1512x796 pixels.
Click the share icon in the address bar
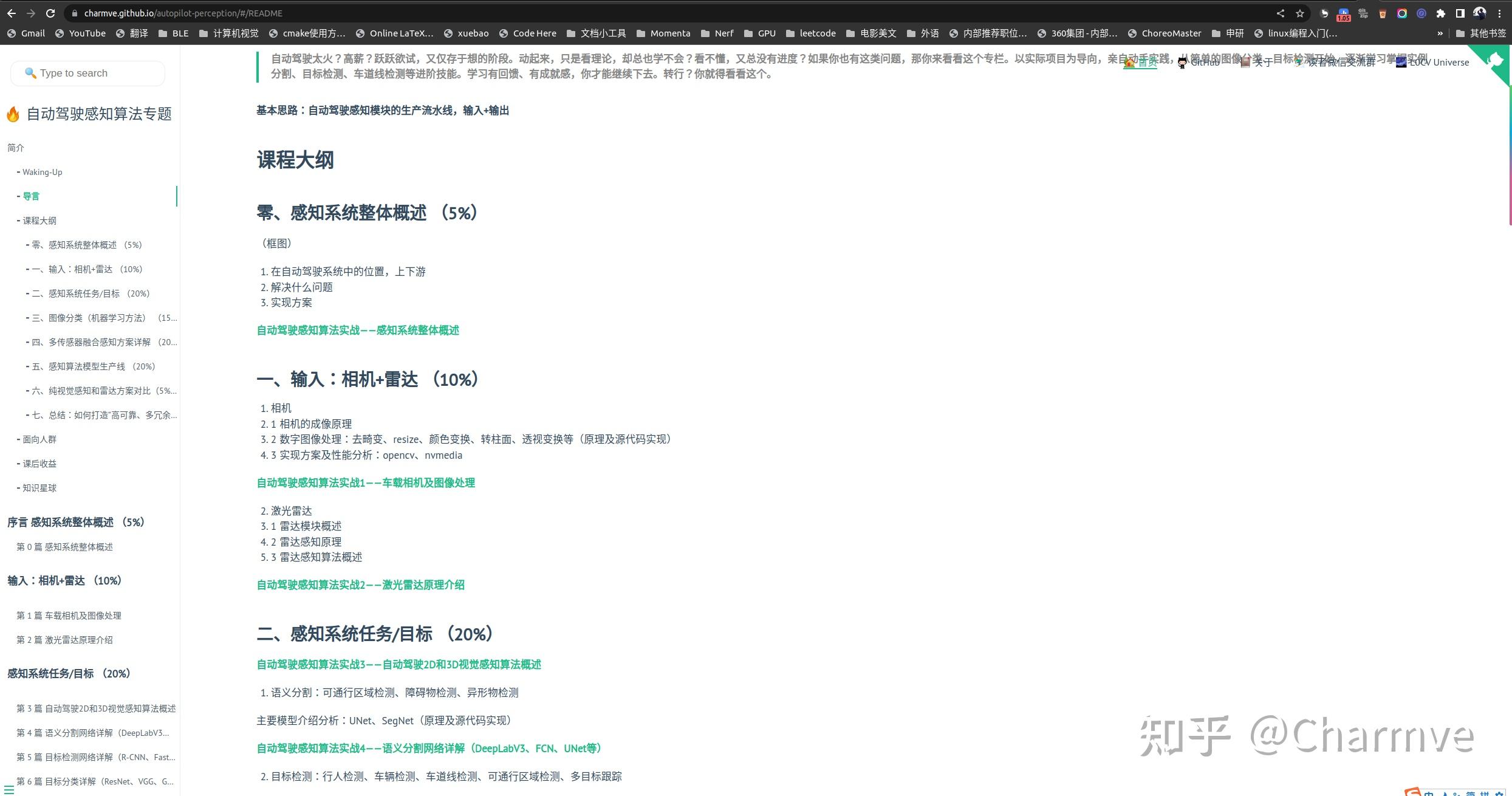1281,13
